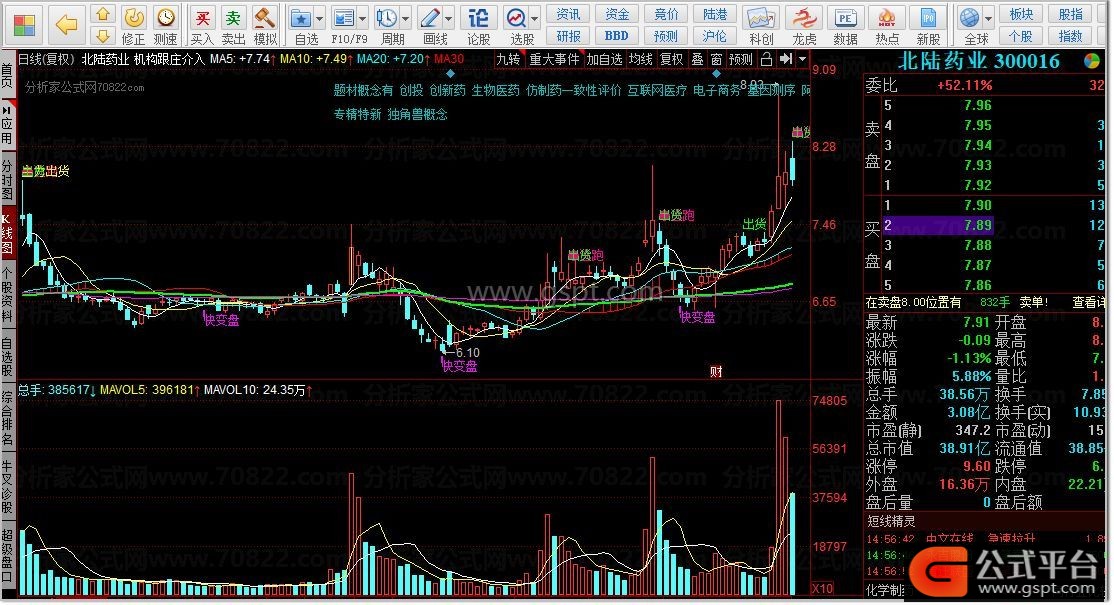Expand the 自选 dropdown arrow
This screenshot has width=1114, height=605.
coord(320,18)
